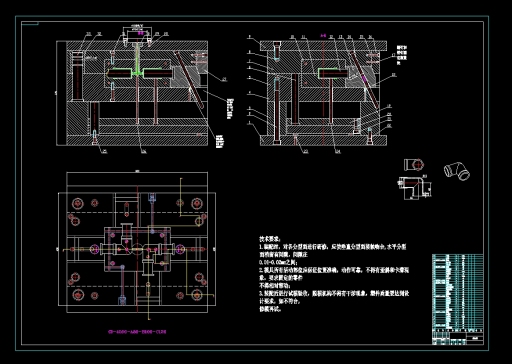Pick the angled guide pin in left section view
The image size is (512, 364).
pyautogui.click(x=189, y=79)
